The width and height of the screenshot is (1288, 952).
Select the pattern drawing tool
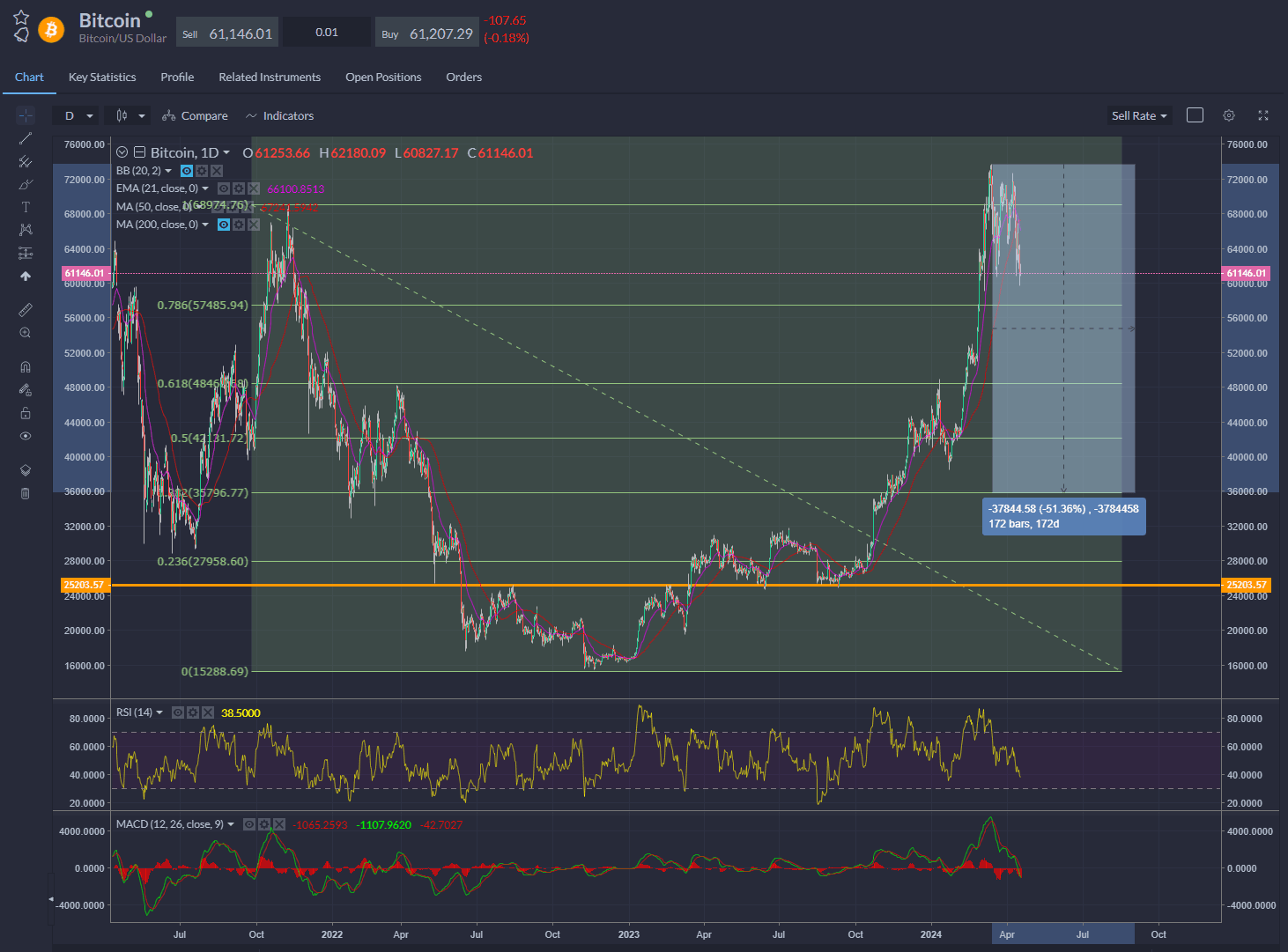pyautogui.click(x=26, y=230)
